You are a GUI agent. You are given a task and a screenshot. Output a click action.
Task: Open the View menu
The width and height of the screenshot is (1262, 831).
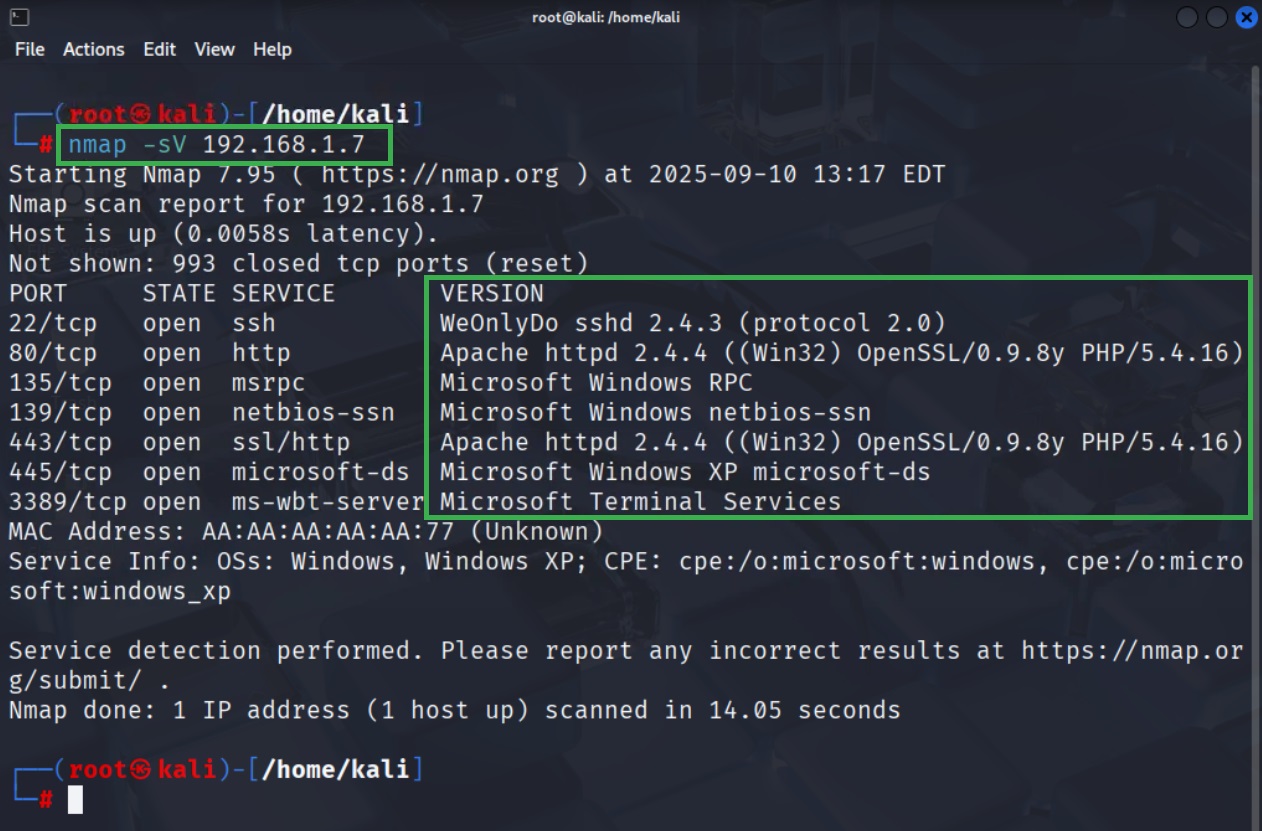pyautogui.click(x=214, y=49)
